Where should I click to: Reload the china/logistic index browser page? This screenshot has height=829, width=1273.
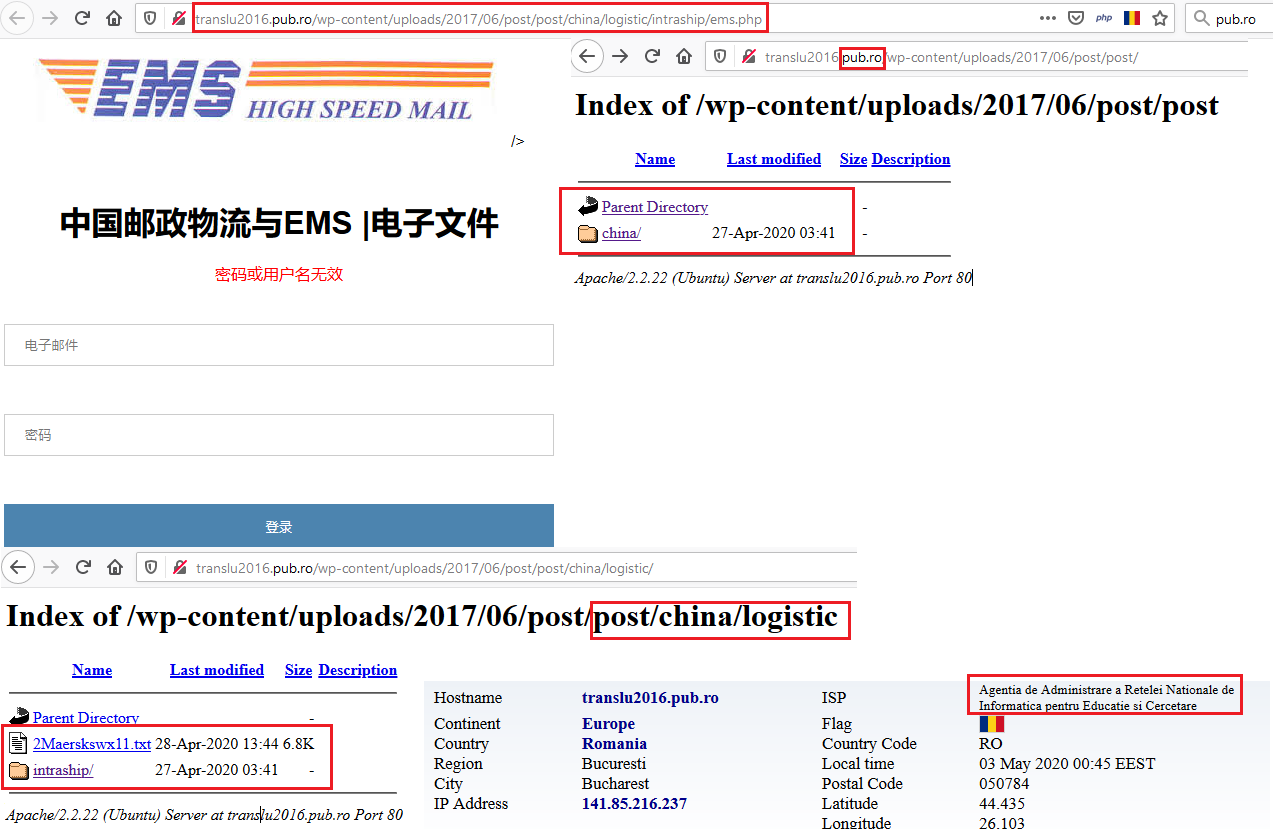[x=83, y=568]
